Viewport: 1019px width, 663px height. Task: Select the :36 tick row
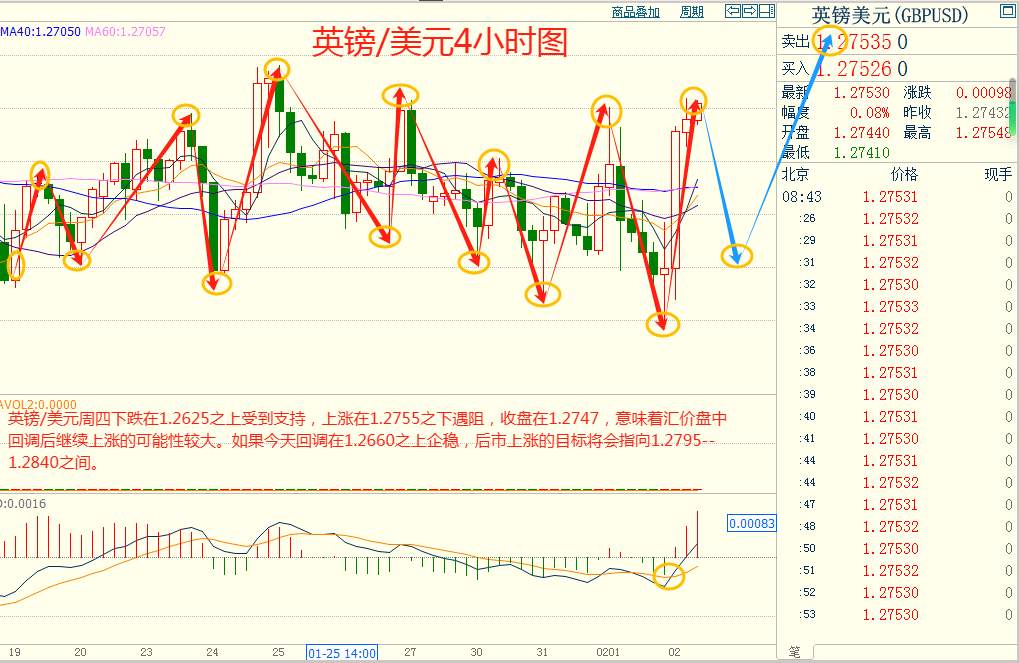click(897, 350)
